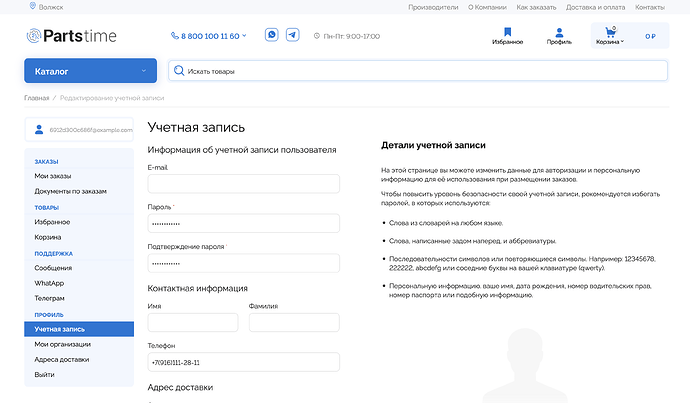690x403 pixels.
Task: Open Избранное bookmark icon in header
Action: point(508,36)
